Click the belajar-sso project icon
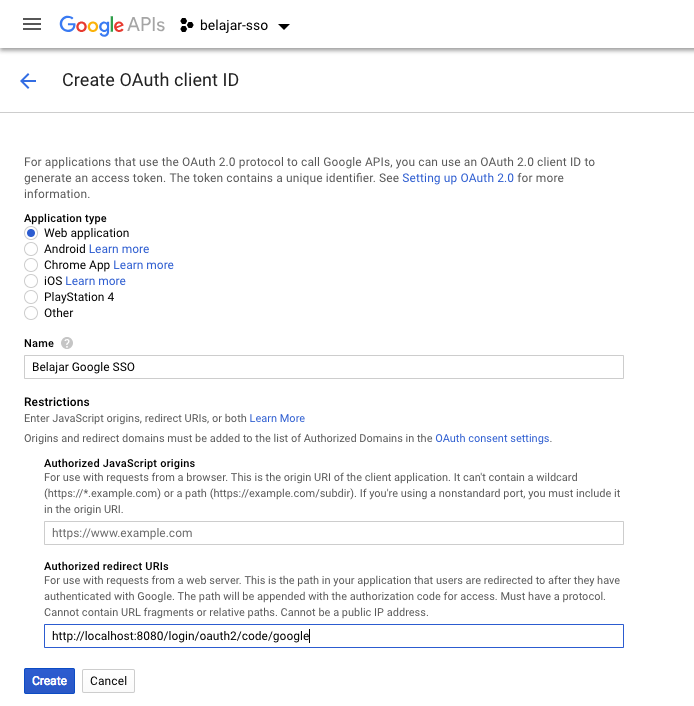The height and width of the screenshot is (706, 694). pos(186,25)
